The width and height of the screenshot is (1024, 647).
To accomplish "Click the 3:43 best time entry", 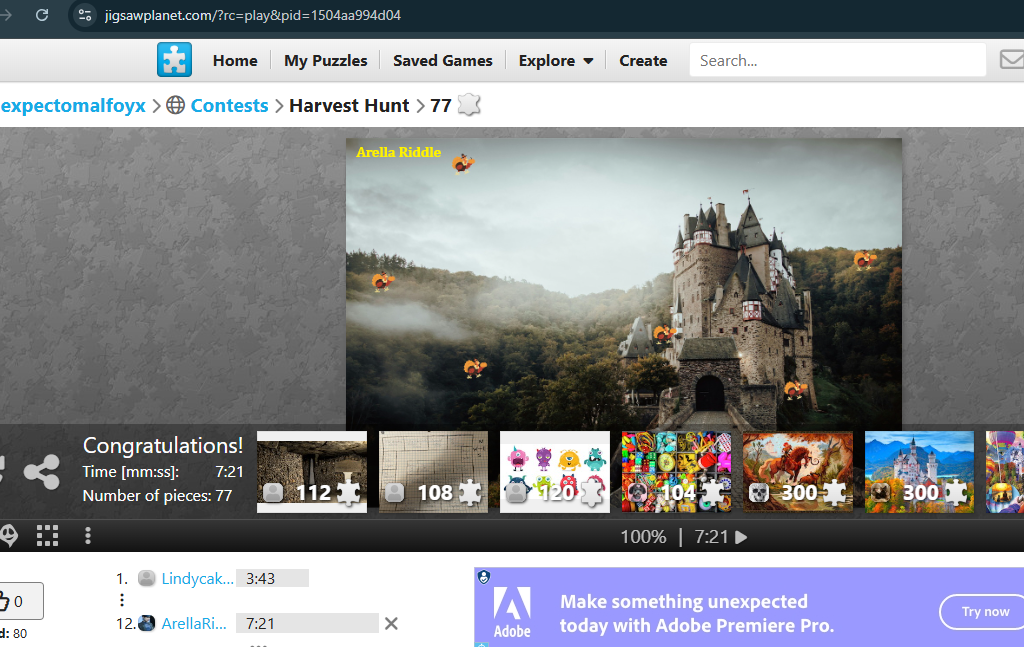I will pos(272,578).
